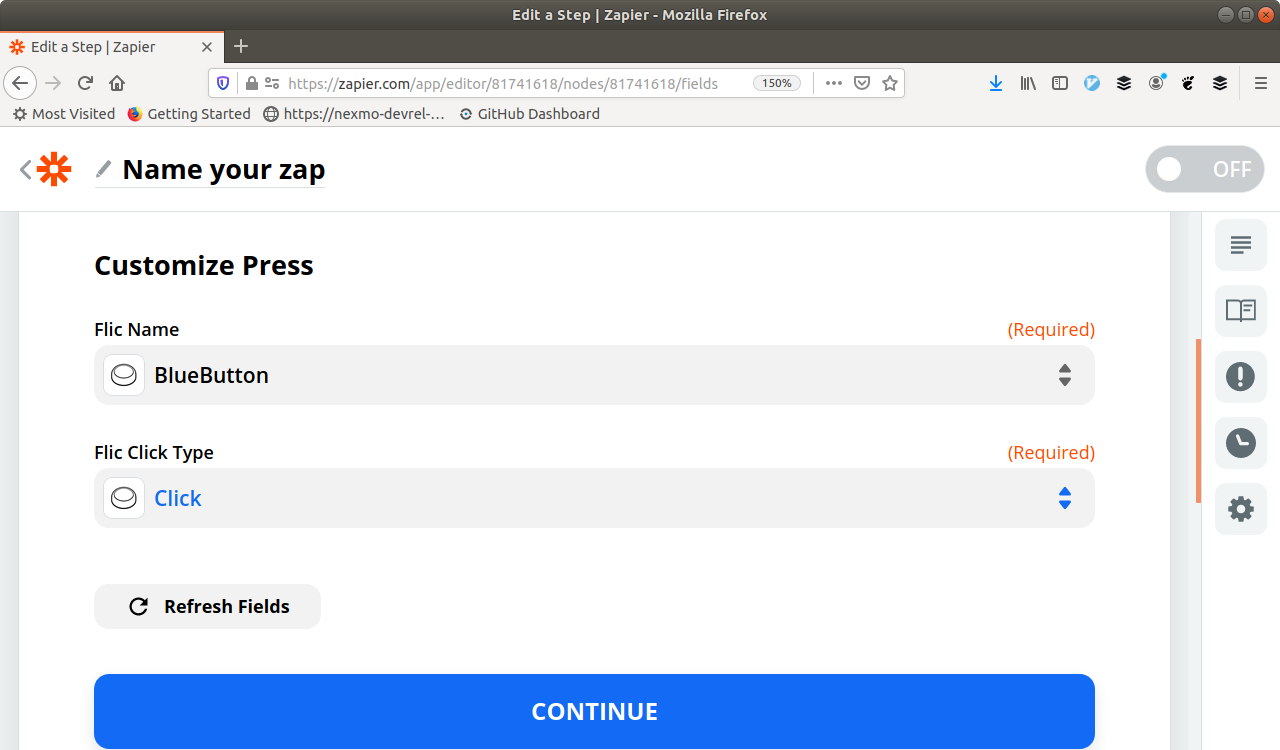
Task: Open the alerts exclamation icon in sidebar
Action: (1240, 377)
